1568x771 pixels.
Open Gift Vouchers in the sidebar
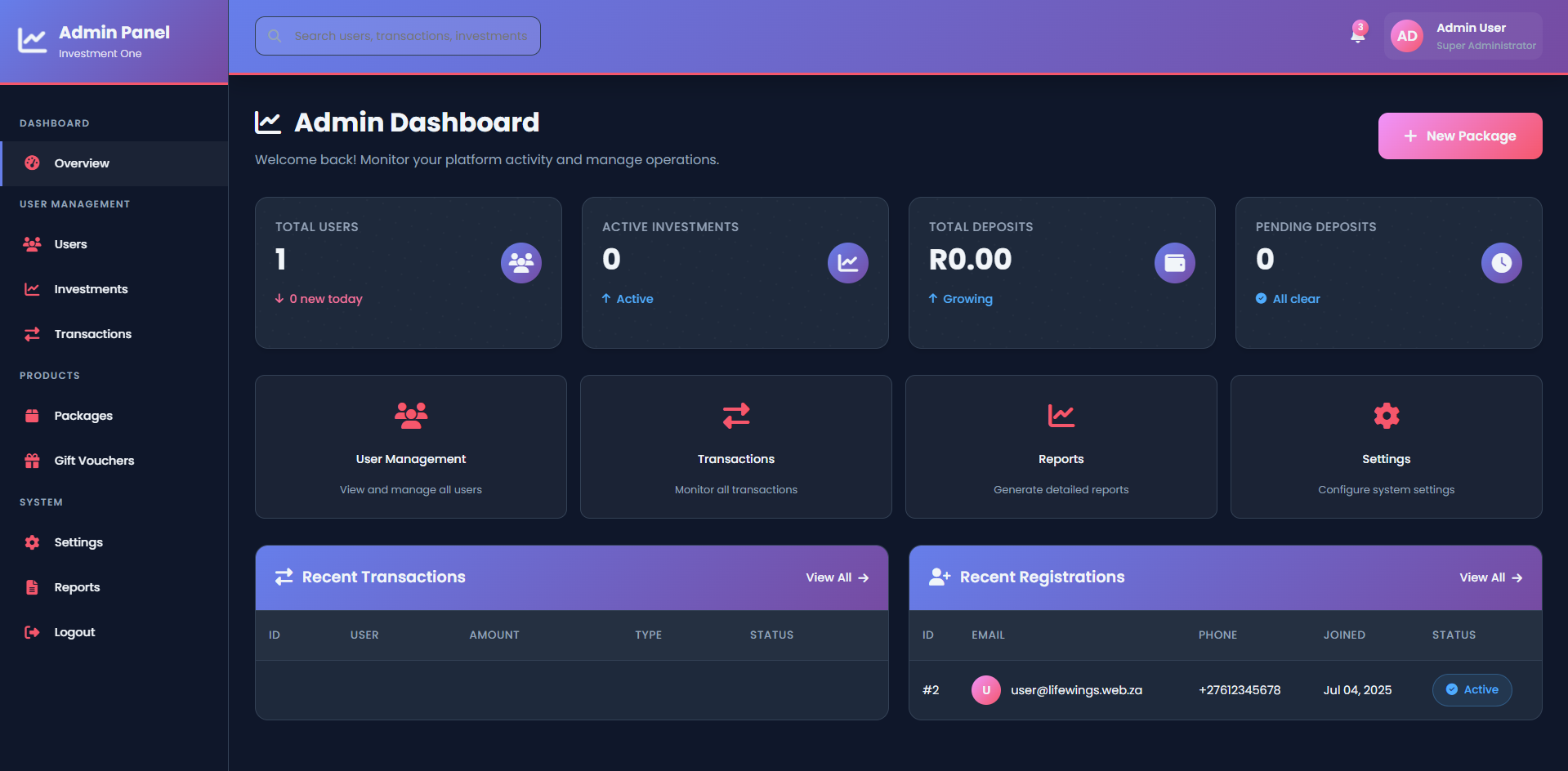pyautogui.click(x=114, y=461)
